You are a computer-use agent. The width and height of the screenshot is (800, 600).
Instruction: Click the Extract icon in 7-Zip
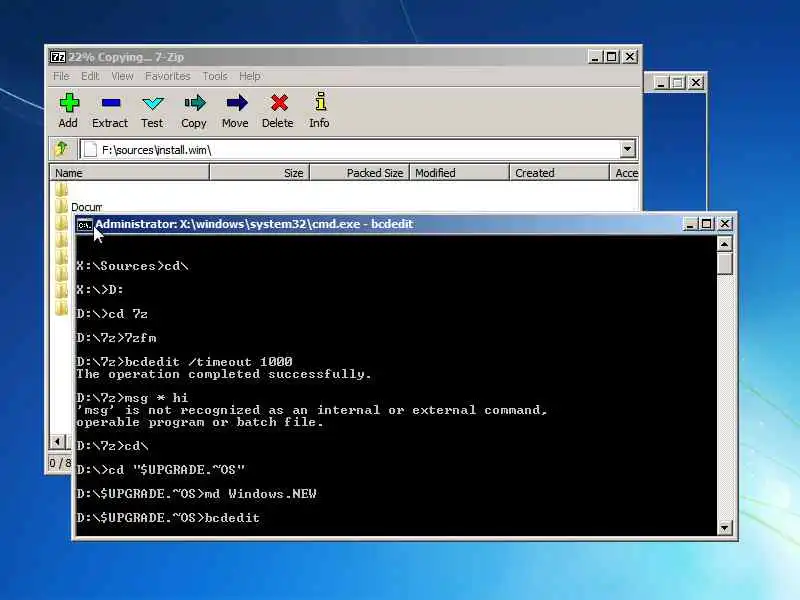[110, 110]
